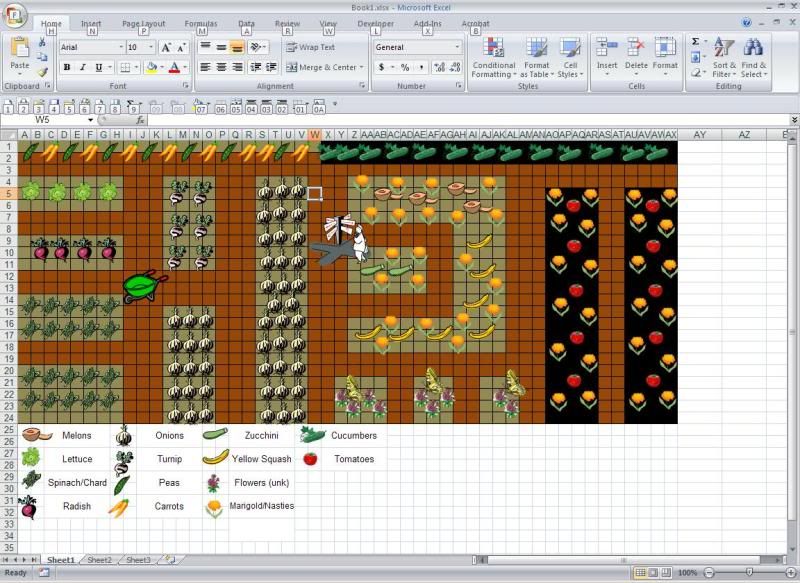Toggle Bottom Align vertical alignment

[x=237, y=47]
